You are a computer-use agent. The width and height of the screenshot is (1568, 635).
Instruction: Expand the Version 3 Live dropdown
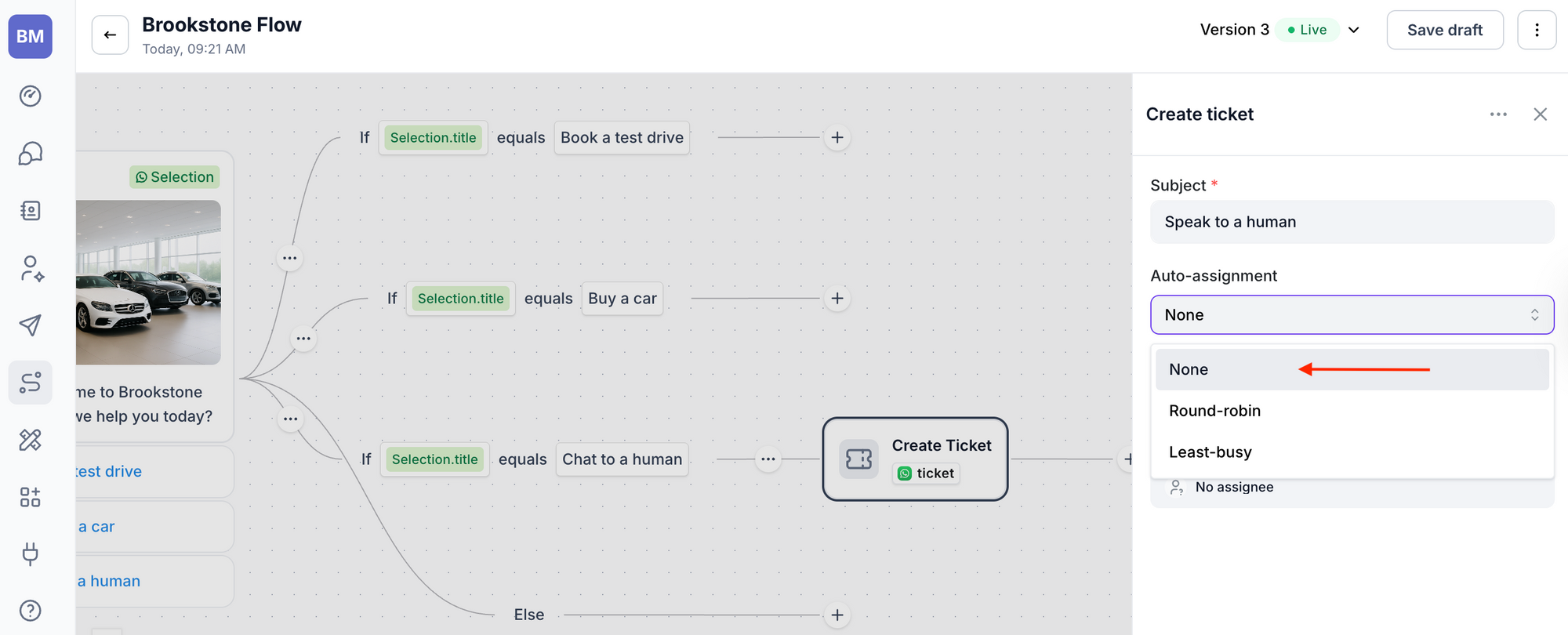point(1353,30)
